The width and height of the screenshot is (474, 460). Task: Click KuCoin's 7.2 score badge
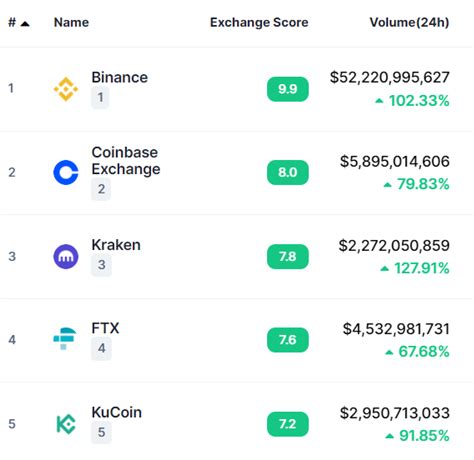click(x=288, y=424)
